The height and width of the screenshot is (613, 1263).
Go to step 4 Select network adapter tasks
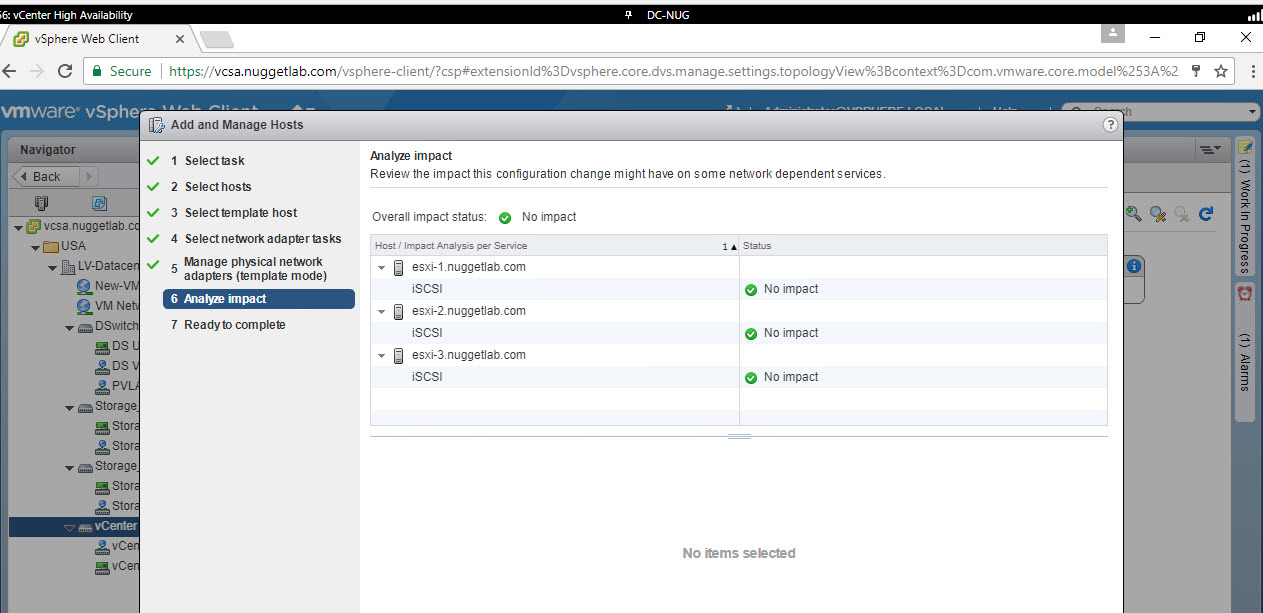pos(262,239)
